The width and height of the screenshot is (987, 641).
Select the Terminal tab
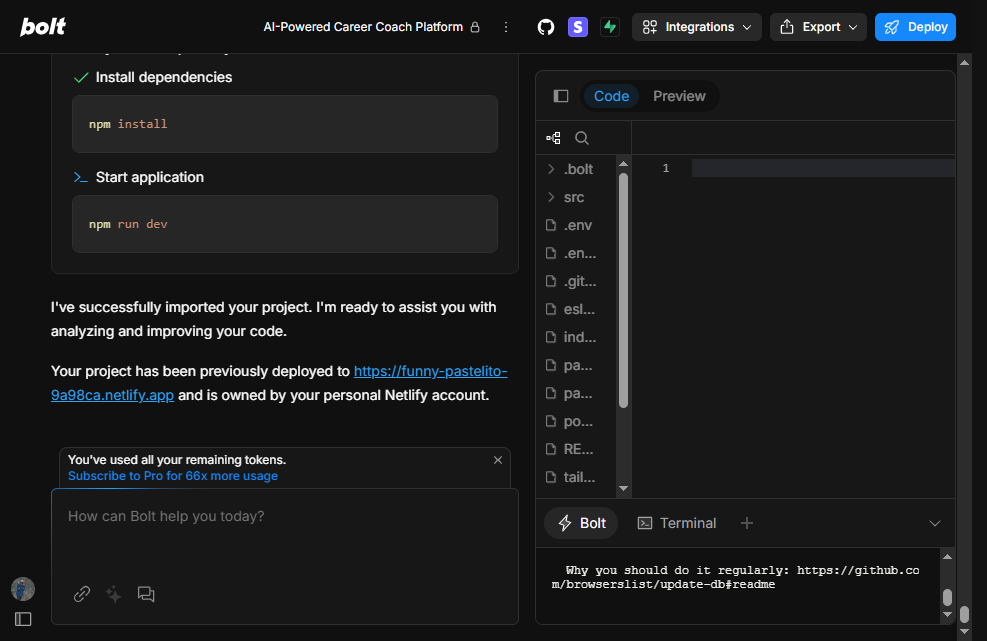coord(677,523)
